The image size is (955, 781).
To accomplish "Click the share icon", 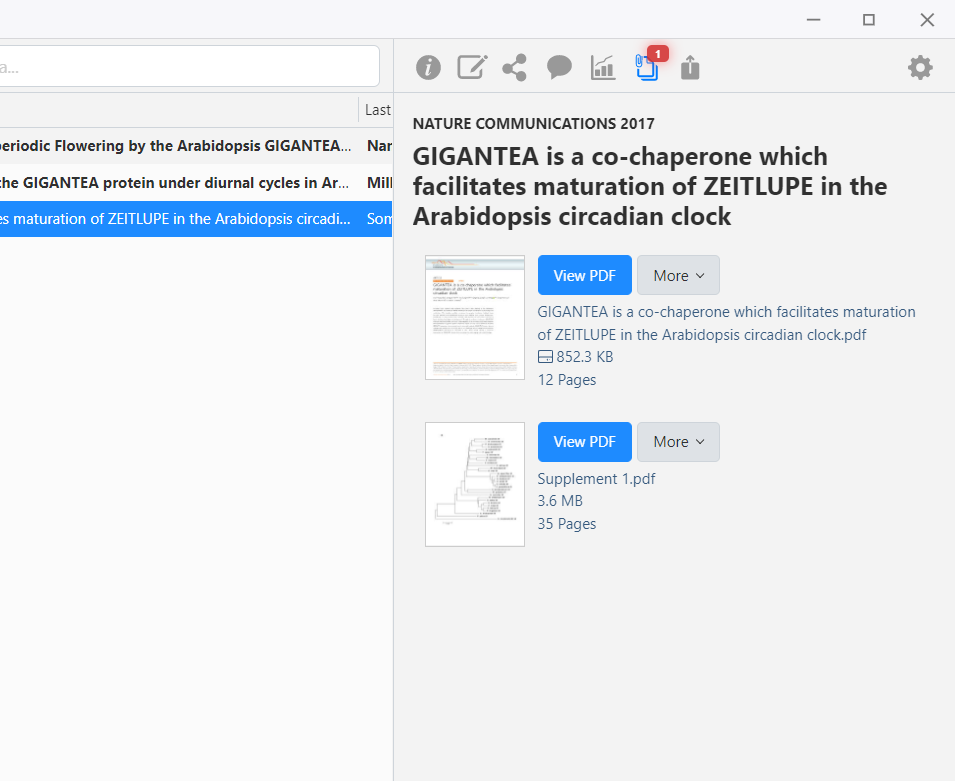I will tap(515, 67).
